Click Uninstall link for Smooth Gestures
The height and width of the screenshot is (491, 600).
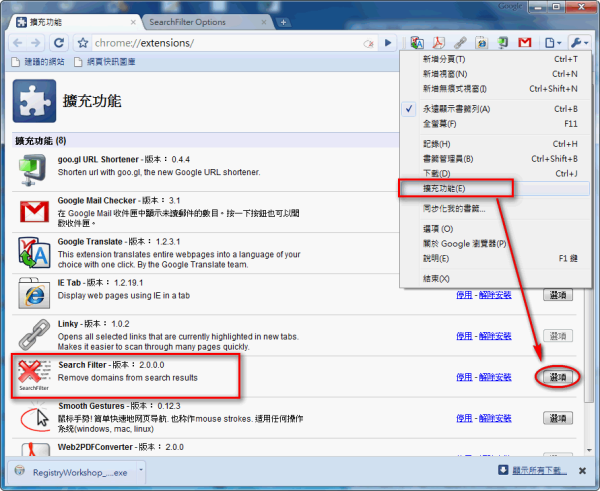495,418
